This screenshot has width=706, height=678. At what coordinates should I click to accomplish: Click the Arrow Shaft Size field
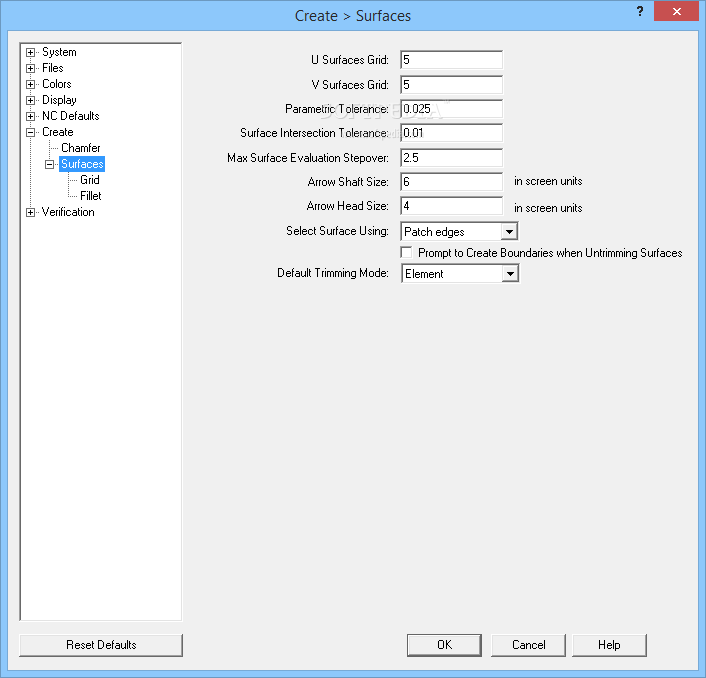451,182
